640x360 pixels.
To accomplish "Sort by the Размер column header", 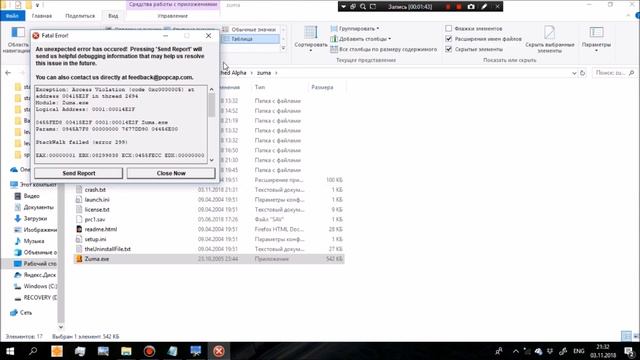I will click(x=322, y=87).
